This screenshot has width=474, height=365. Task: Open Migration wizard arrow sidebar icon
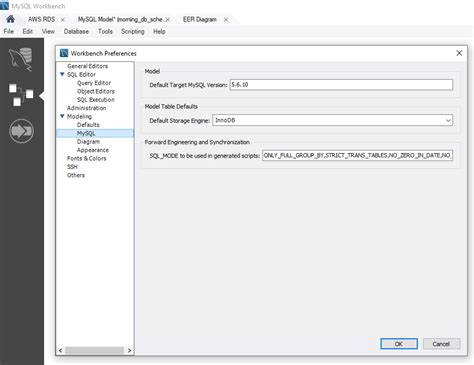tap(21, 131)
